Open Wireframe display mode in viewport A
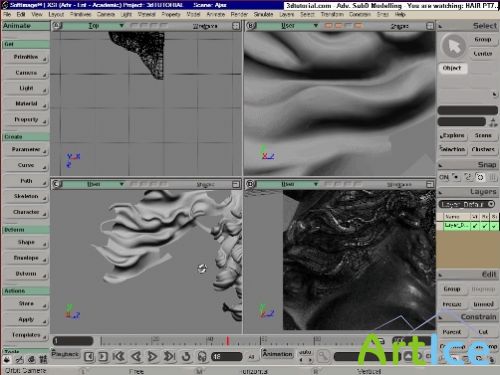500x375 pixels. 205,26
